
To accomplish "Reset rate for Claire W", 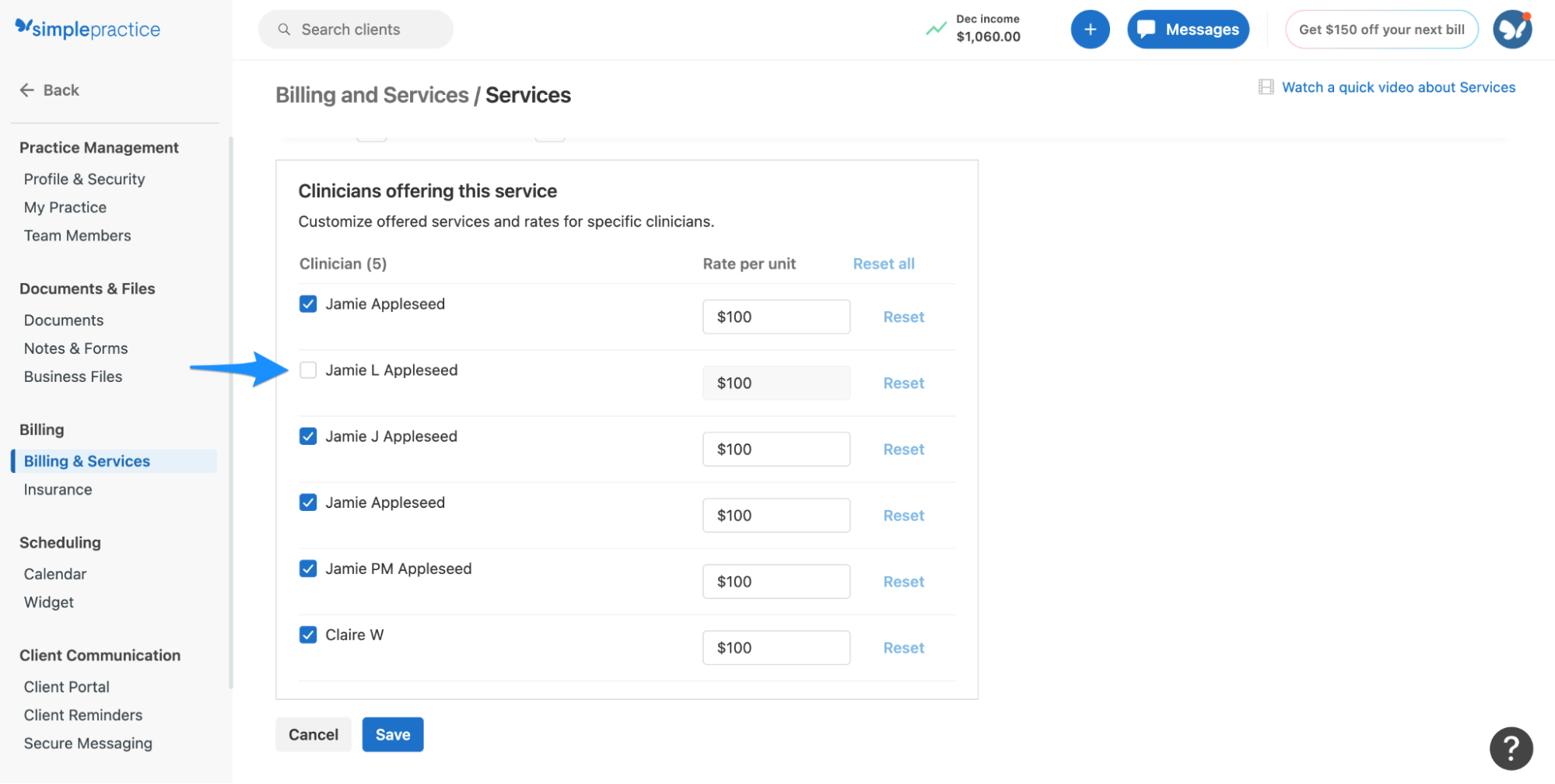I will pos(903,648).
